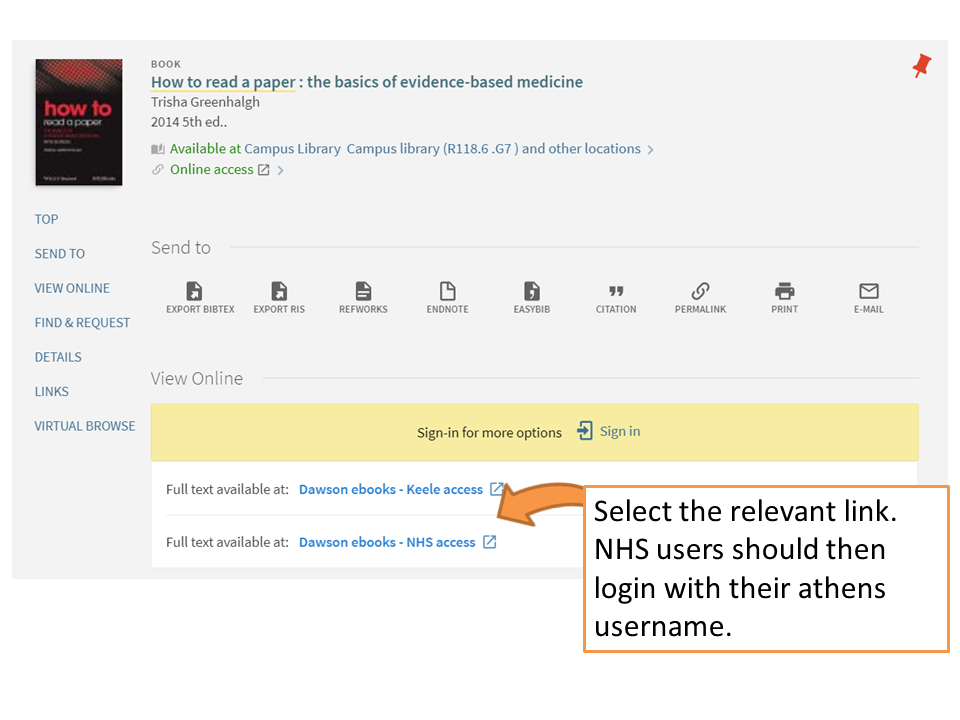Send citation to EasyBib
960x720 pixels.
click(531, 291)
